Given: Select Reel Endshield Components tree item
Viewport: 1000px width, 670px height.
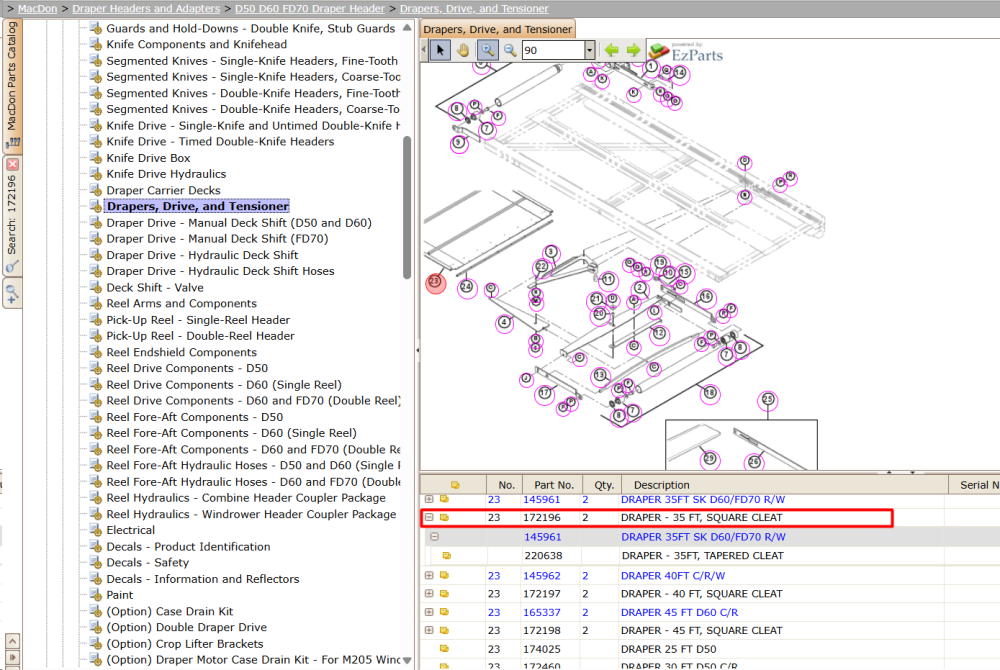Looking at the screenshot, I should [x=181, y=353].
